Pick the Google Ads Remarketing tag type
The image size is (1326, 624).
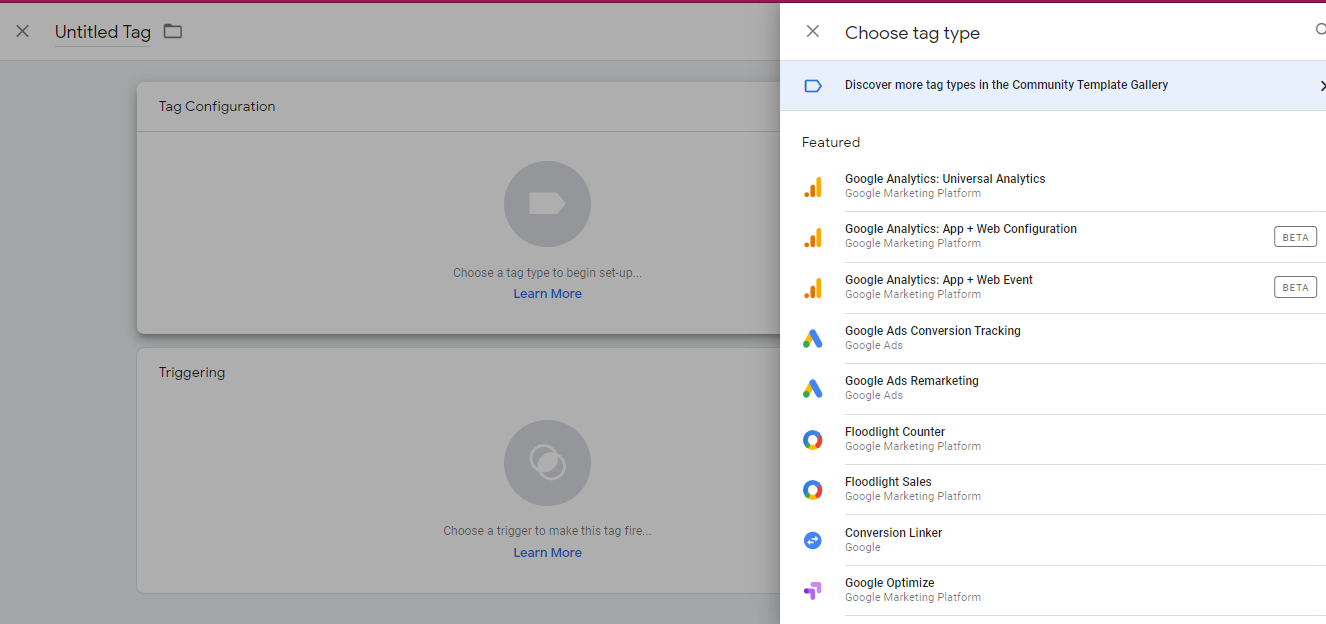911,386
